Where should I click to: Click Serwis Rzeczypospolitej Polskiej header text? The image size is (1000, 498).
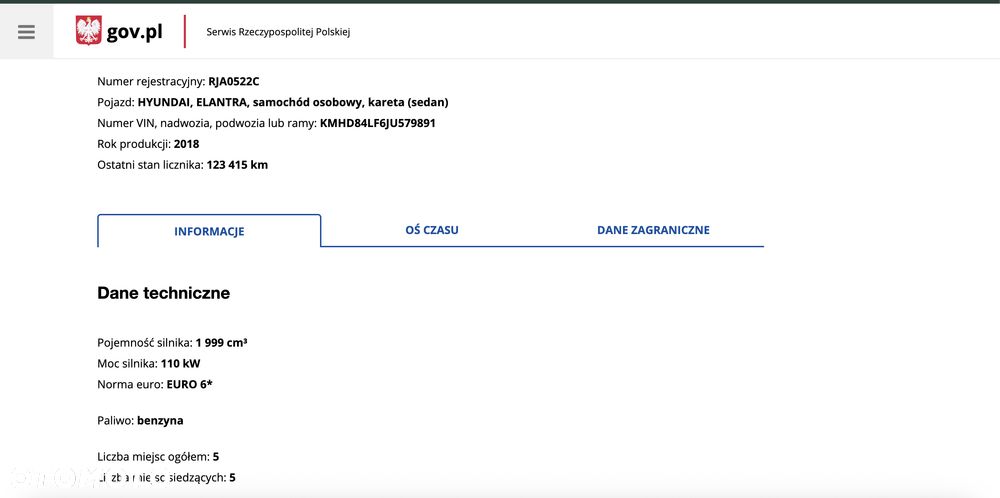278,32
